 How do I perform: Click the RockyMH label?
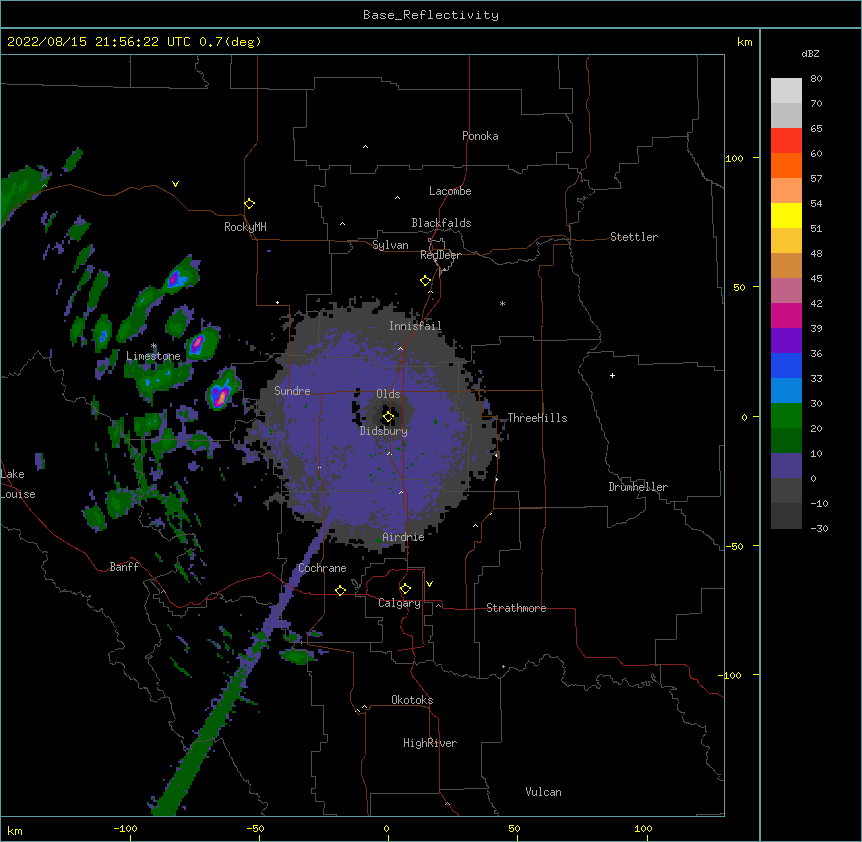(245, 227)
